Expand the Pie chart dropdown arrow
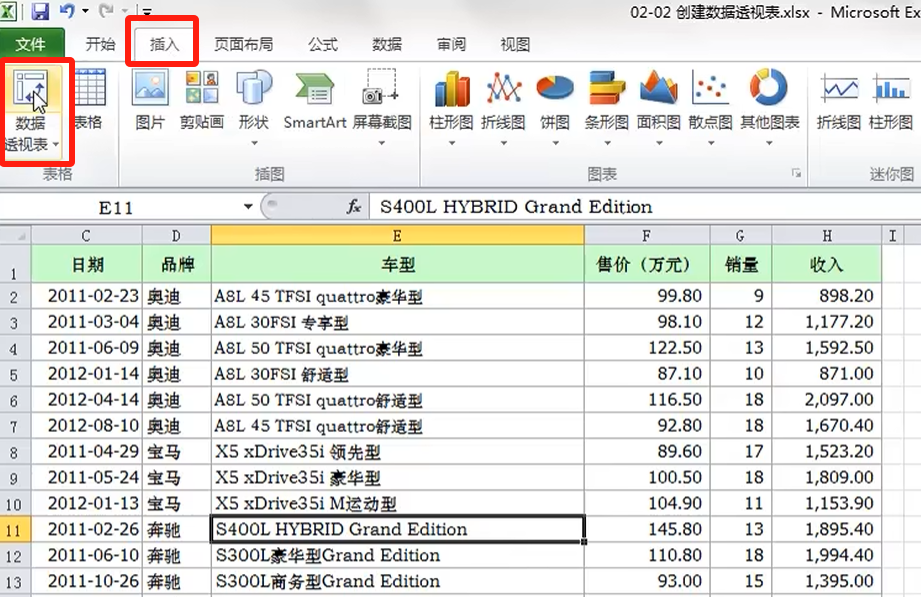 556,143
